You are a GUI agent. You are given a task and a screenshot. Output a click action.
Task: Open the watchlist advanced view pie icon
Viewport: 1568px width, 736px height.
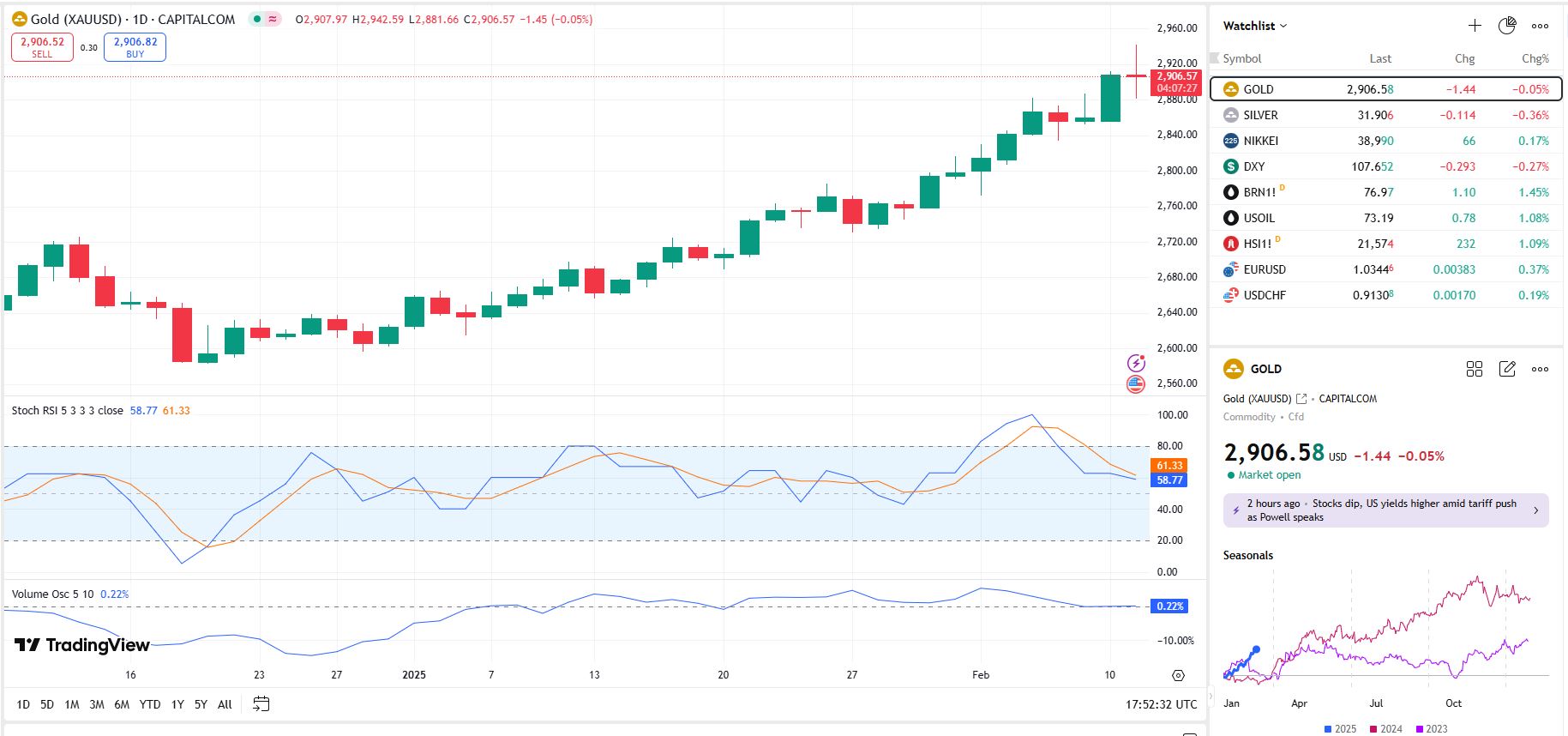click(1506, 26)
